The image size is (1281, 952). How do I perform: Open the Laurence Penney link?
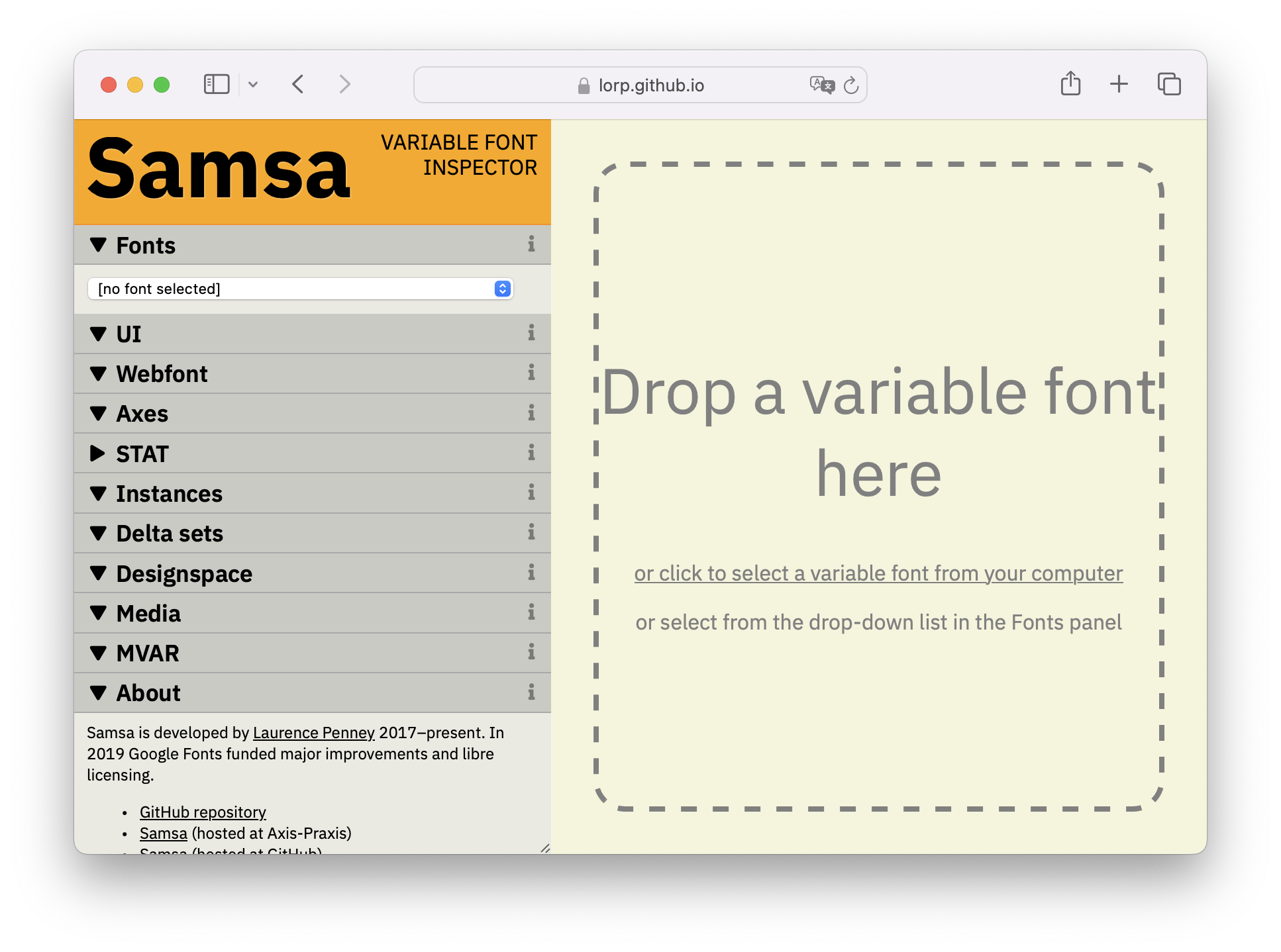(313, 733)
